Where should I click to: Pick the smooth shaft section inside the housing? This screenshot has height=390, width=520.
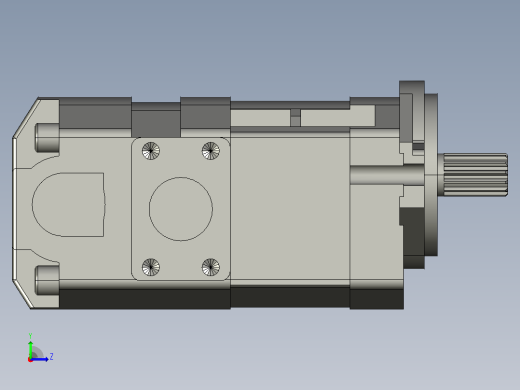[x=387, y=175]
